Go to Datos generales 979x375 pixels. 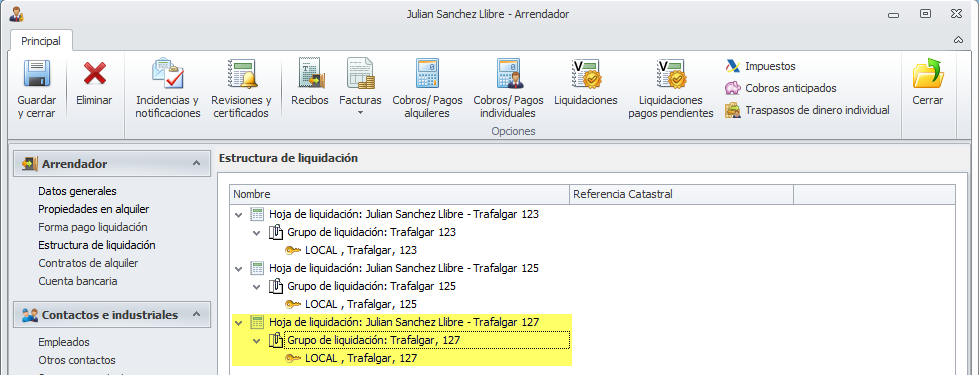77,192
